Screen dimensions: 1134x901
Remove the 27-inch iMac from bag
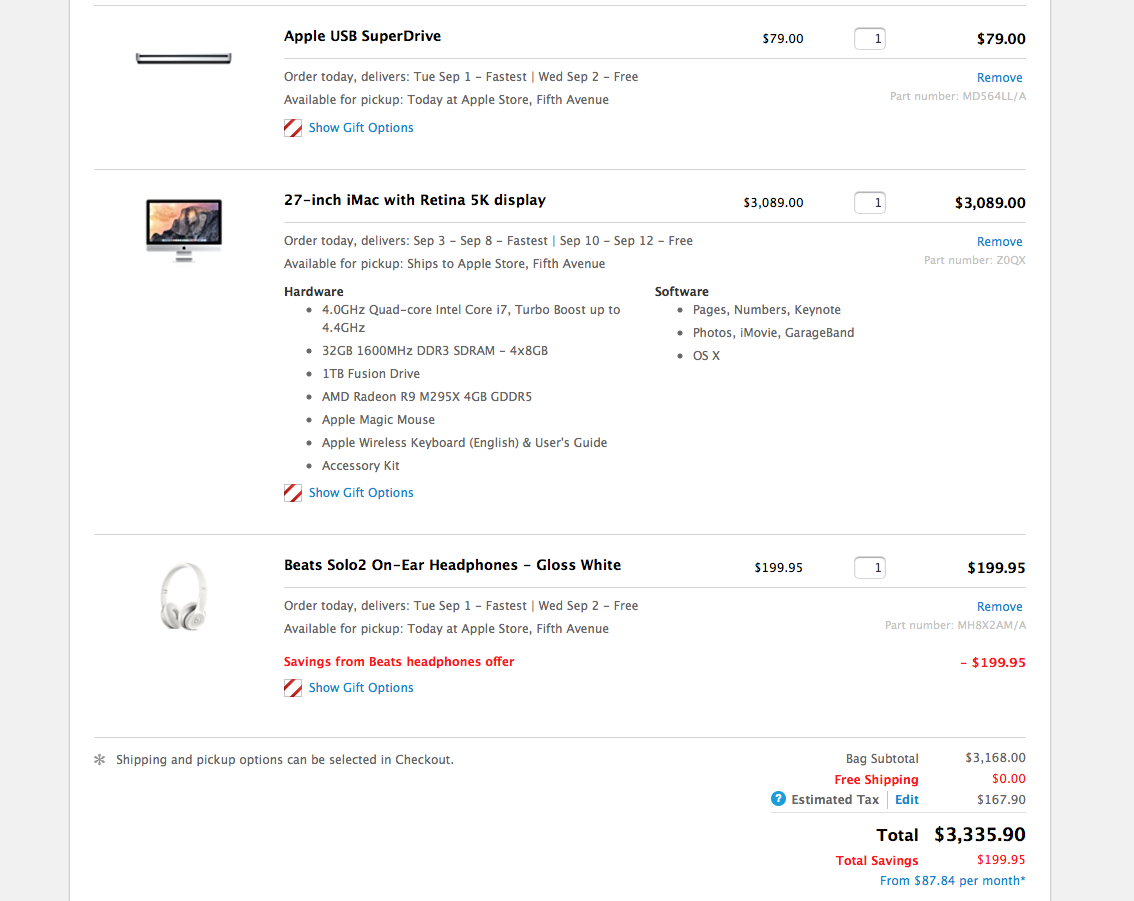click(x=999, y=242)
